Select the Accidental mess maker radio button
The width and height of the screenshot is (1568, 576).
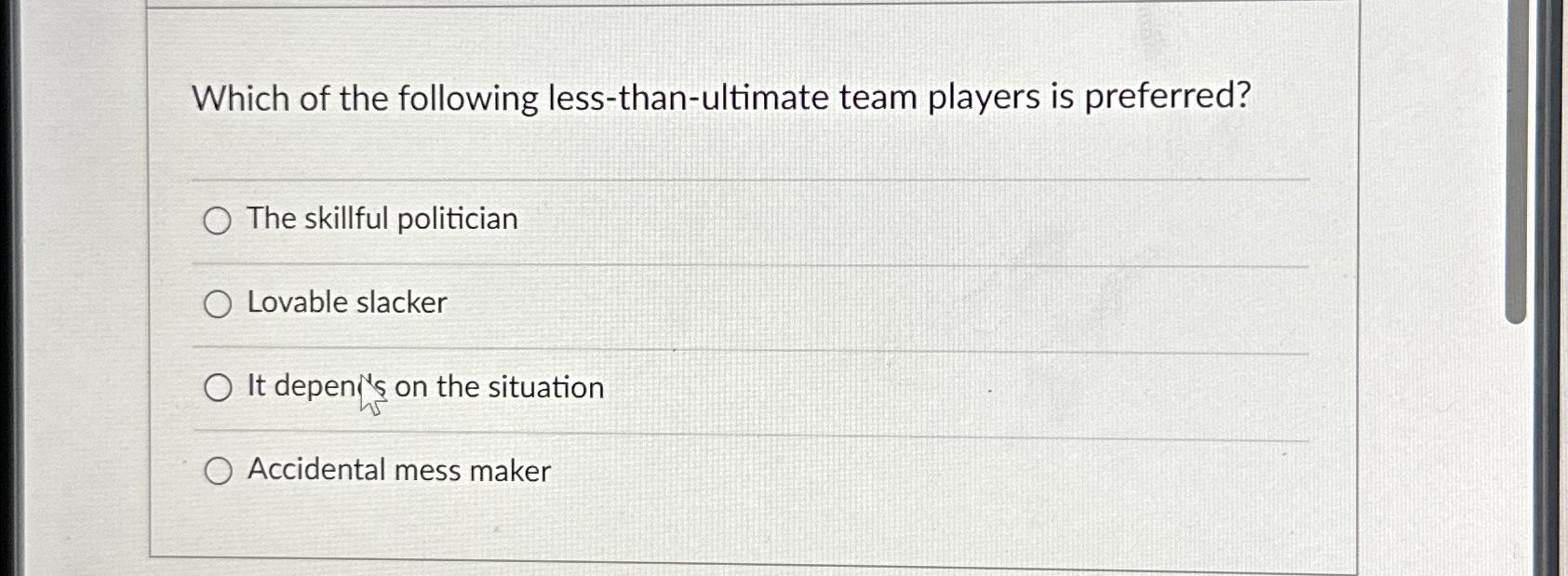click(x=218, y=471)
